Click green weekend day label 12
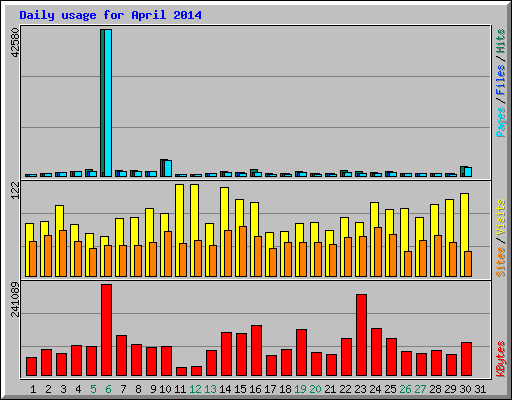512x400 pixels. click(x=195, y=389)
